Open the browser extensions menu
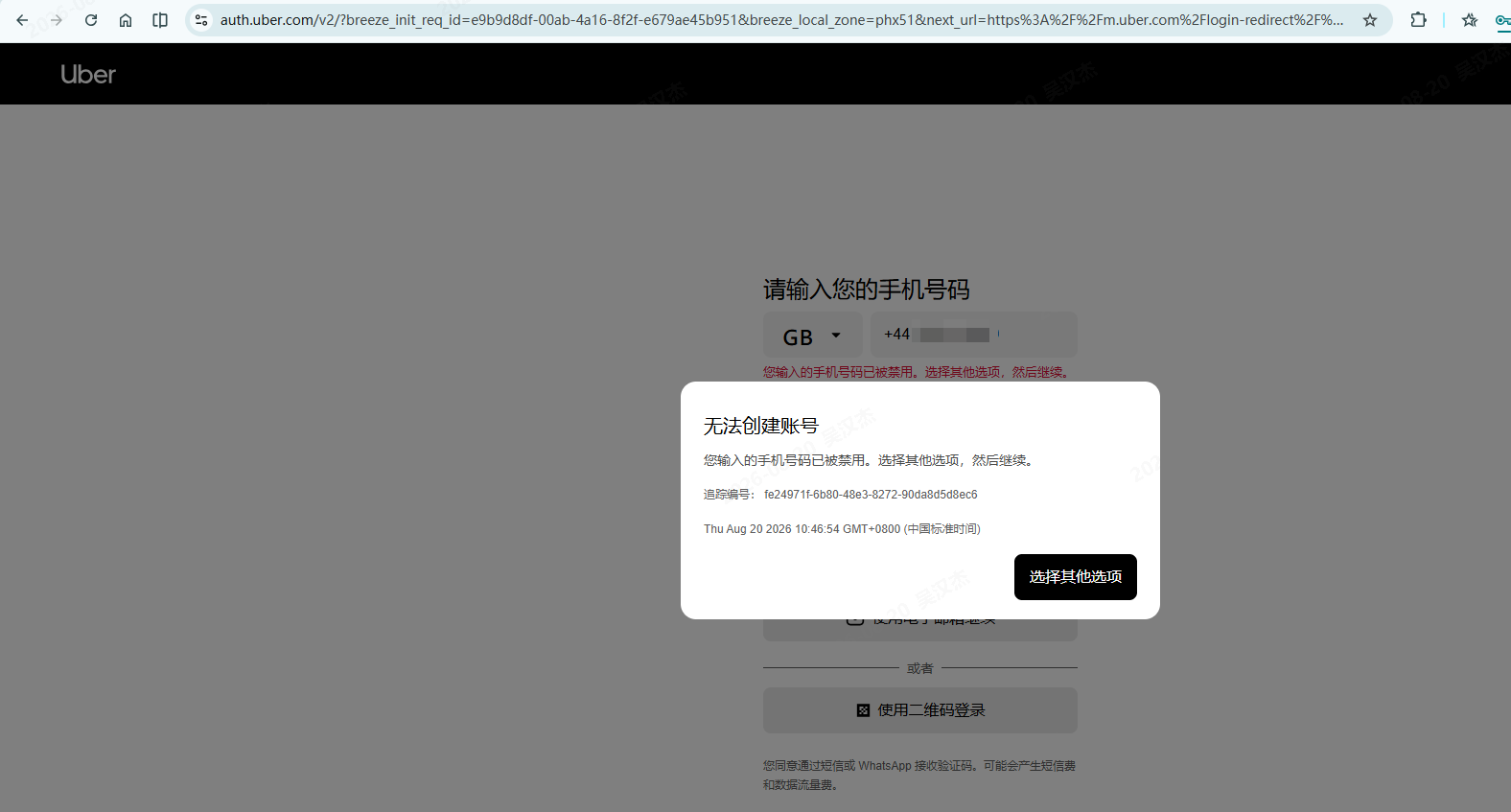The height and width of the screenshot is (812, 1511). pos(1418,20)
